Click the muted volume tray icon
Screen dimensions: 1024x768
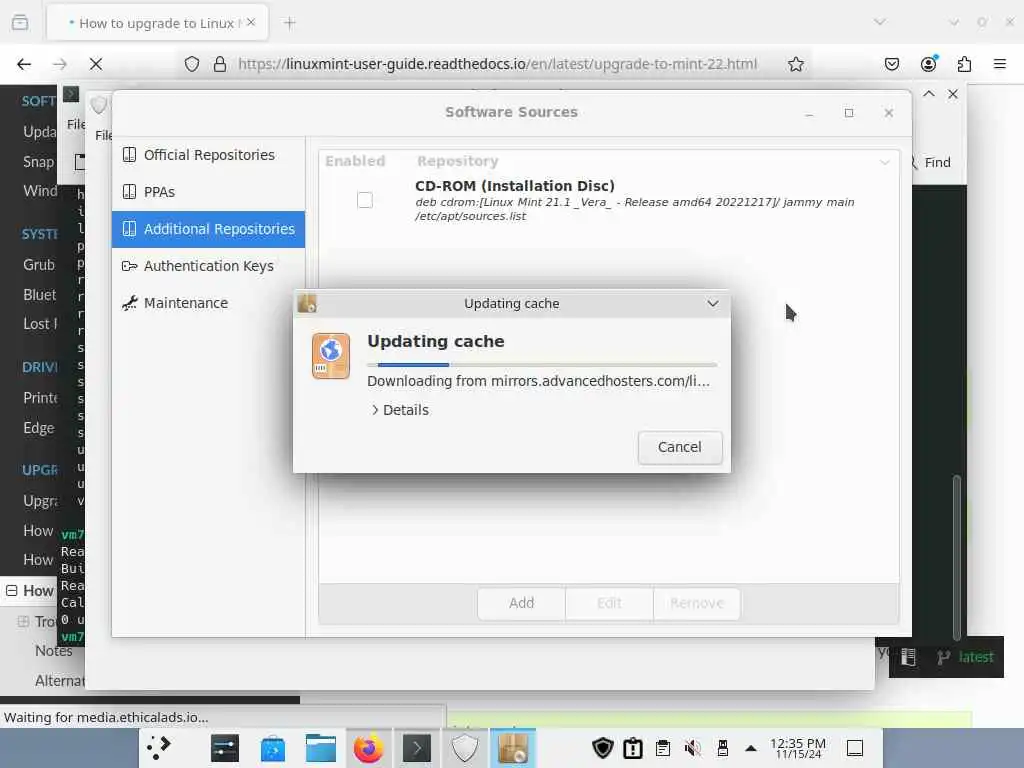pyautogui.click(x=693, y=748)
